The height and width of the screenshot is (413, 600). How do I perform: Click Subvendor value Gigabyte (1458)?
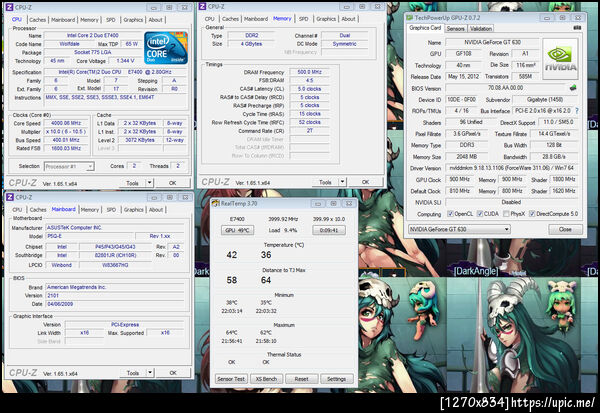pyautogui.click(x=545, y=100)
